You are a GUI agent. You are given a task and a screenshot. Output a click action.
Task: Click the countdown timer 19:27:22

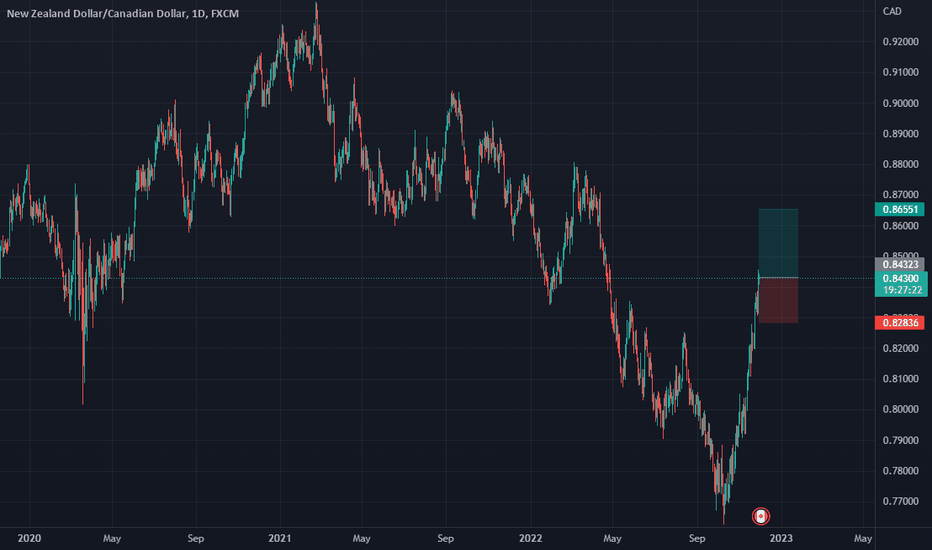(902, 290)
